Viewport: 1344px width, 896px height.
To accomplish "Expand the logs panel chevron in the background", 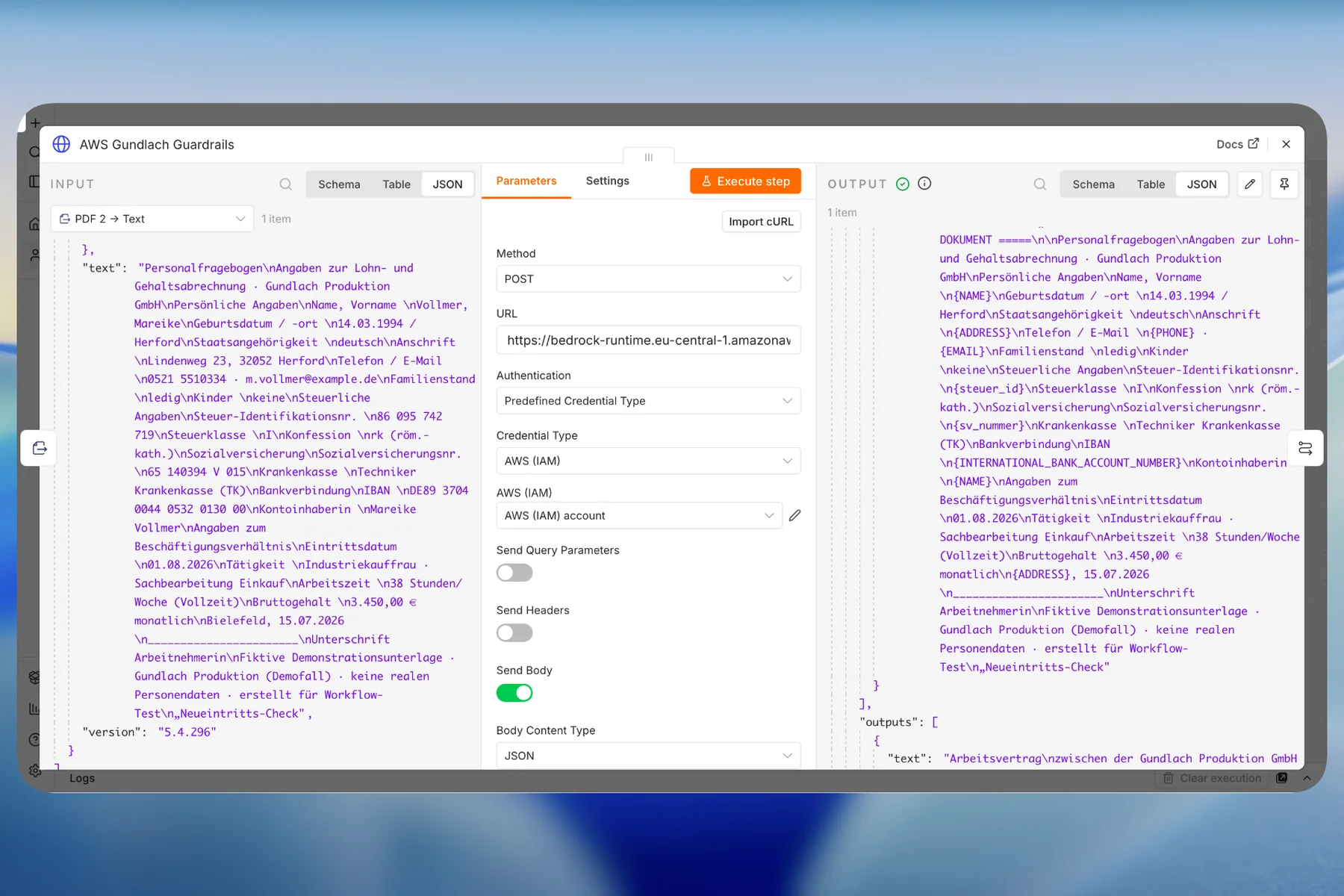I will point(1307,778).
